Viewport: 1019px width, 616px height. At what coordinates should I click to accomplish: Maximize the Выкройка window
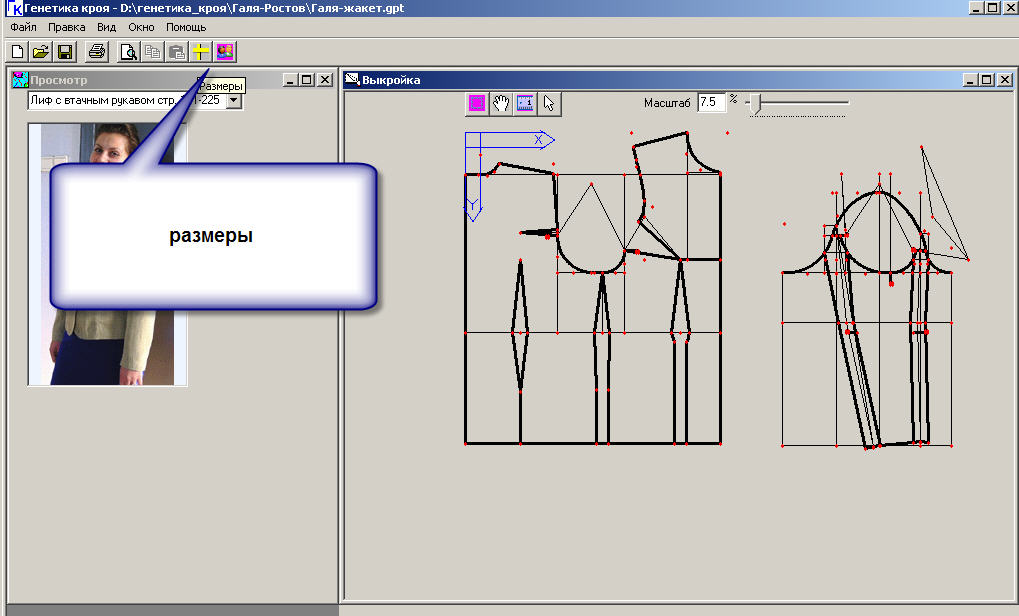[x=987, y=80]
